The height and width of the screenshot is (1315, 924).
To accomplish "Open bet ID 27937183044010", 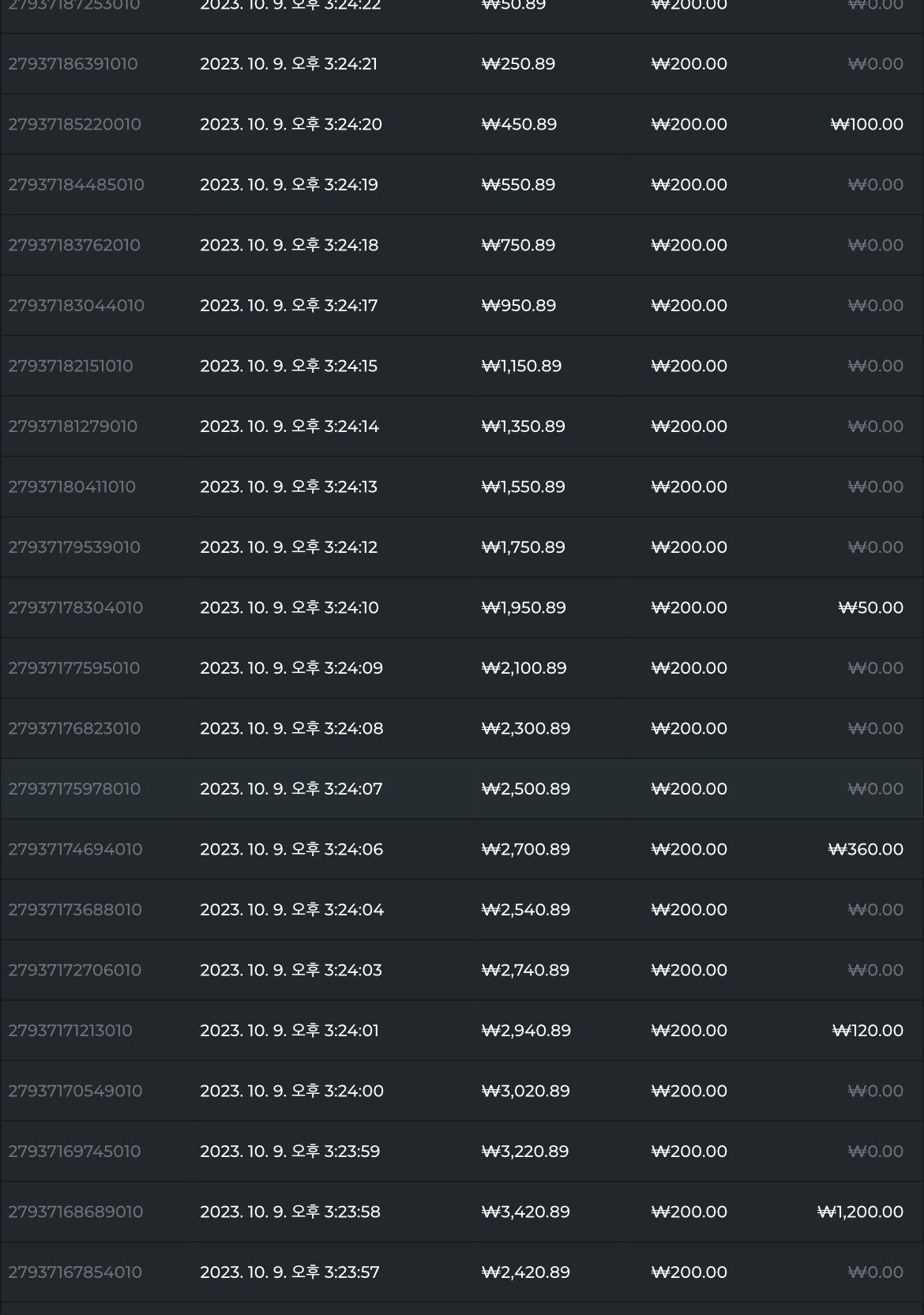I will [76, 306].
